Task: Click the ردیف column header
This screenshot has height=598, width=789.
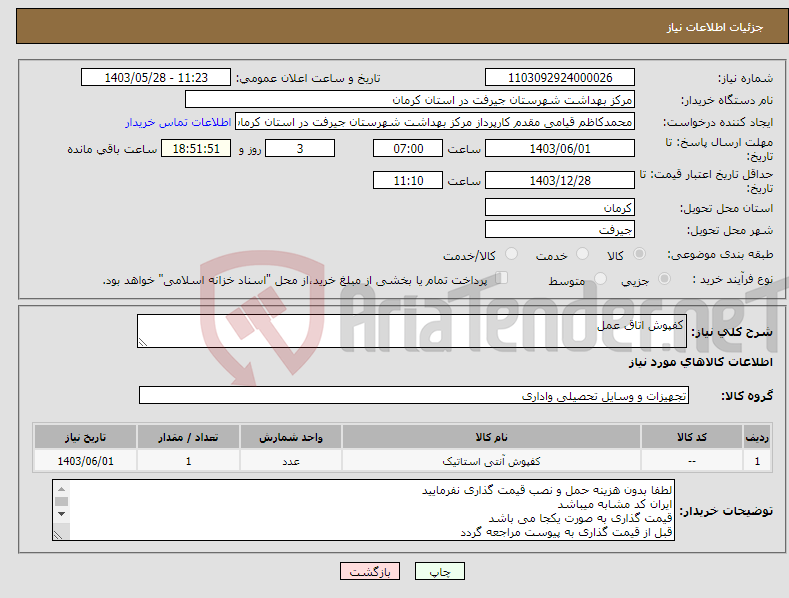Action: tap(757, 437)
